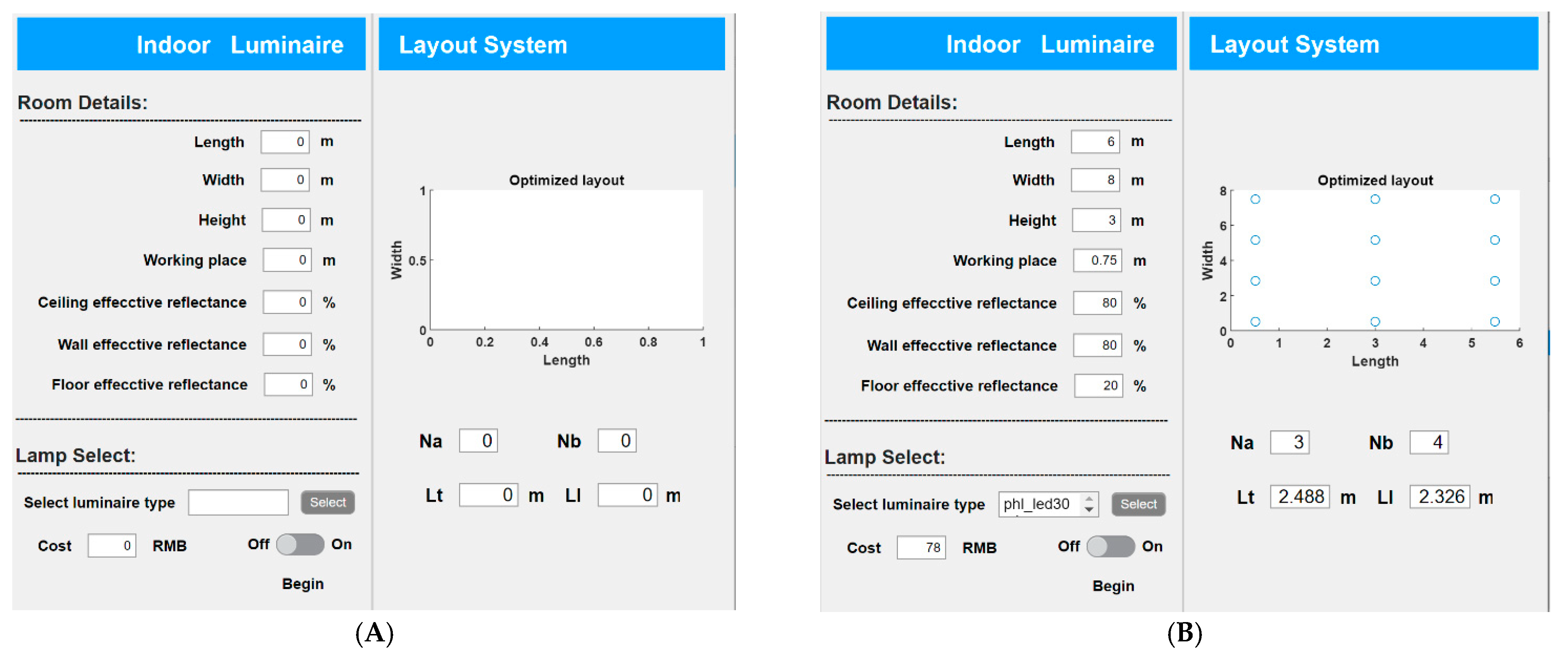
Task: Toggle the Off/On switch in panel B
Action: [1110, 546]
